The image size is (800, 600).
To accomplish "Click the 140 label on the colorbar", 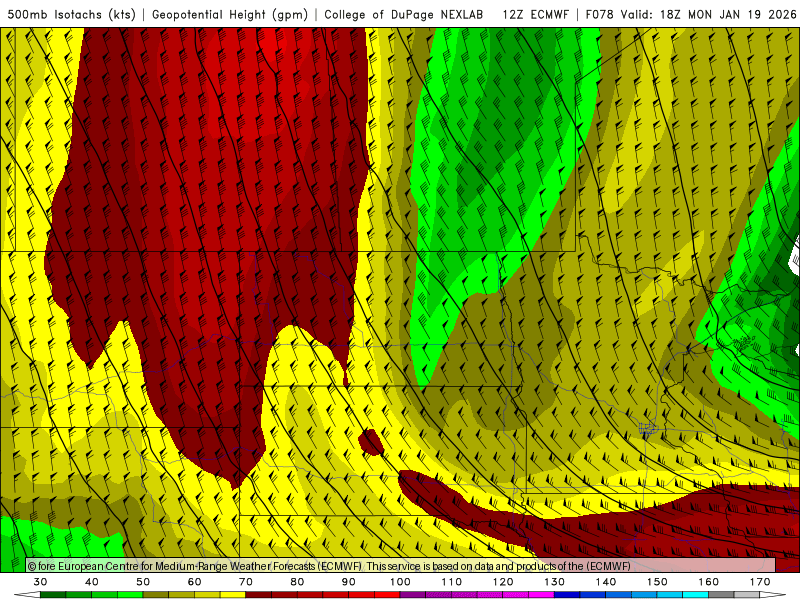I will coord(606,582).
